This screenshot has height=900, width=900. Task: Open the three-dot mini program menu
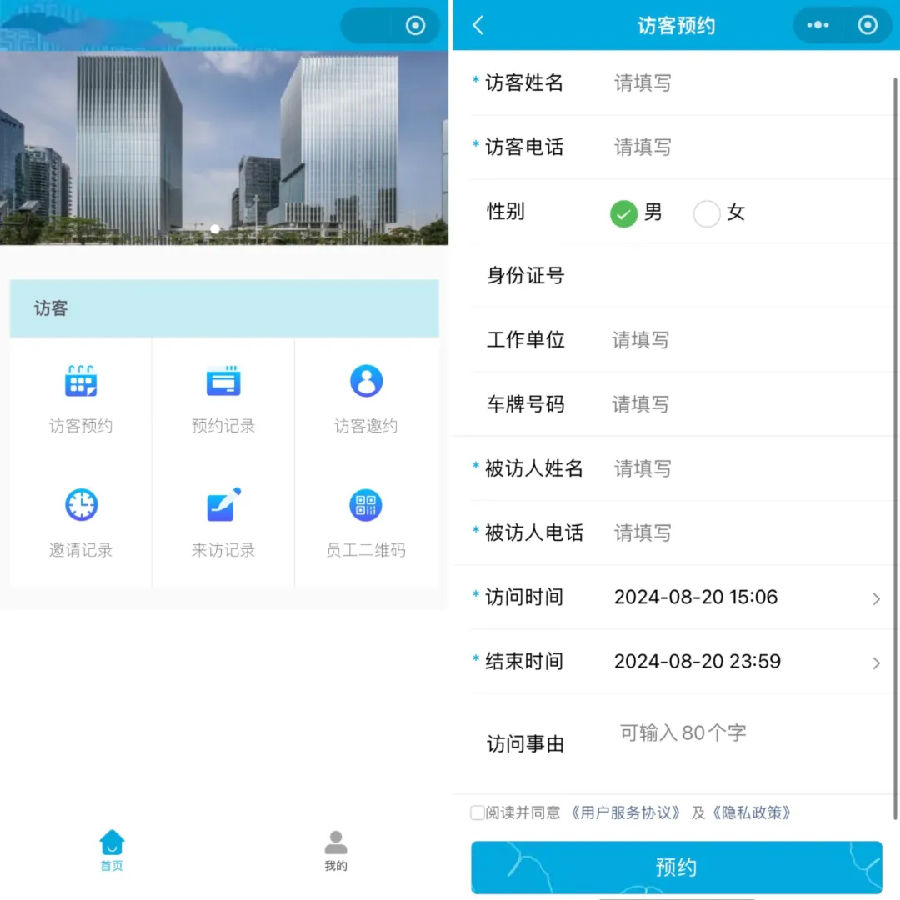818,26
